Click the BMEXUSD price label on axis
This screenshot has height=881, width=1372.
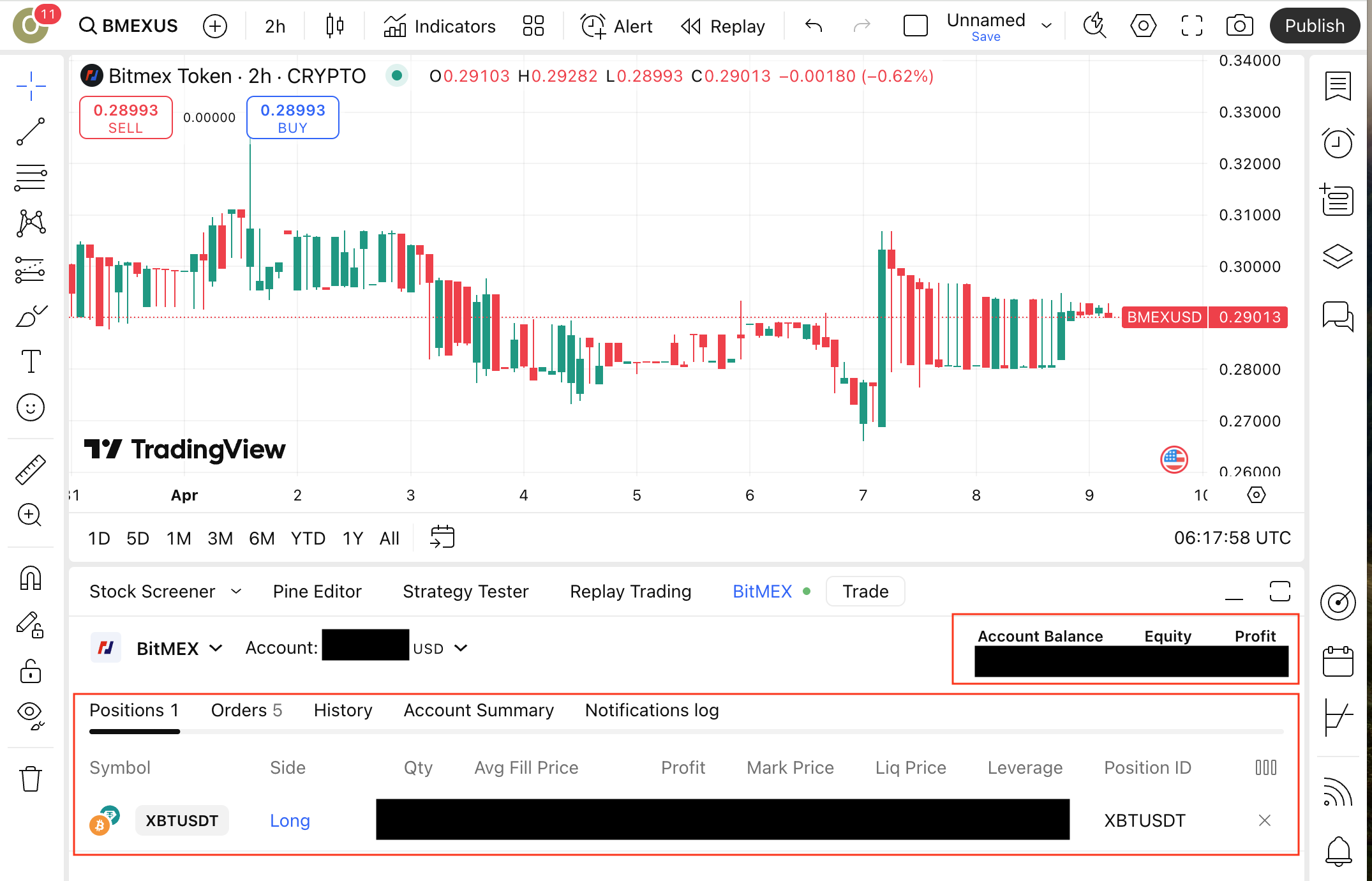pyautogui.click(x=1164, y=317)
